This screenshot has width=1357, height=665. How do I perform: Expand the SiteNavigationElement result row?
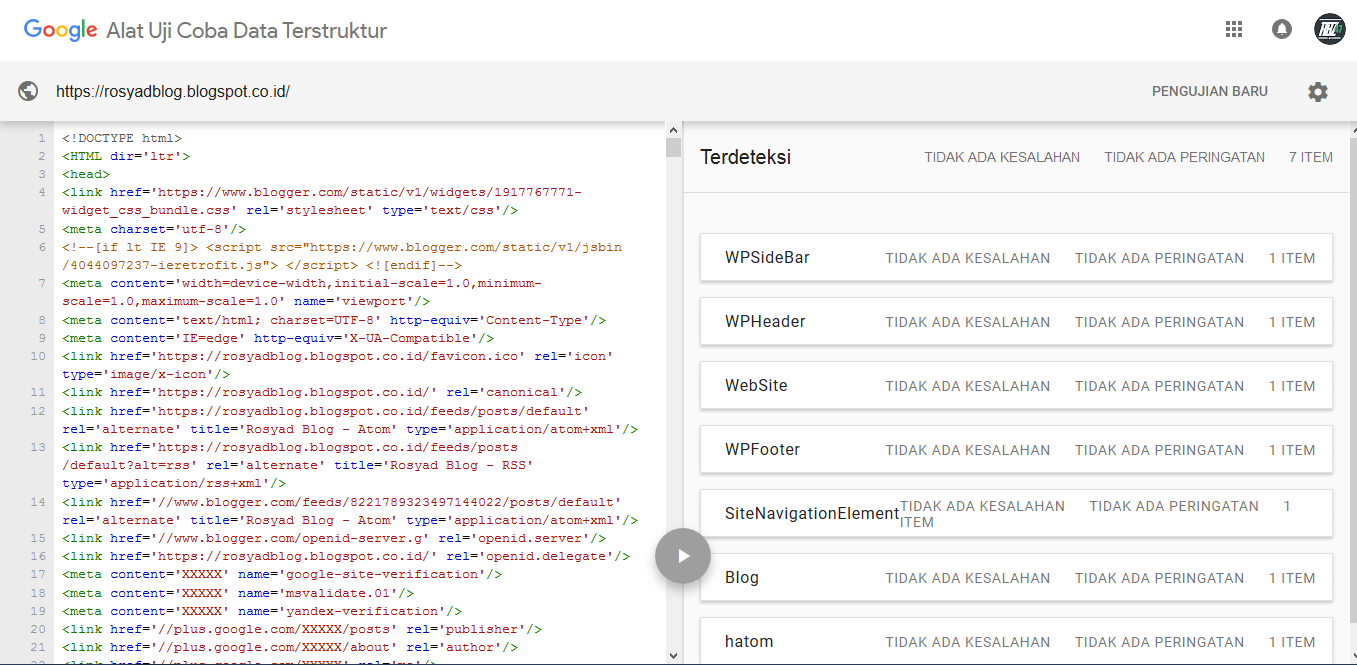[x=1016, y=514]
